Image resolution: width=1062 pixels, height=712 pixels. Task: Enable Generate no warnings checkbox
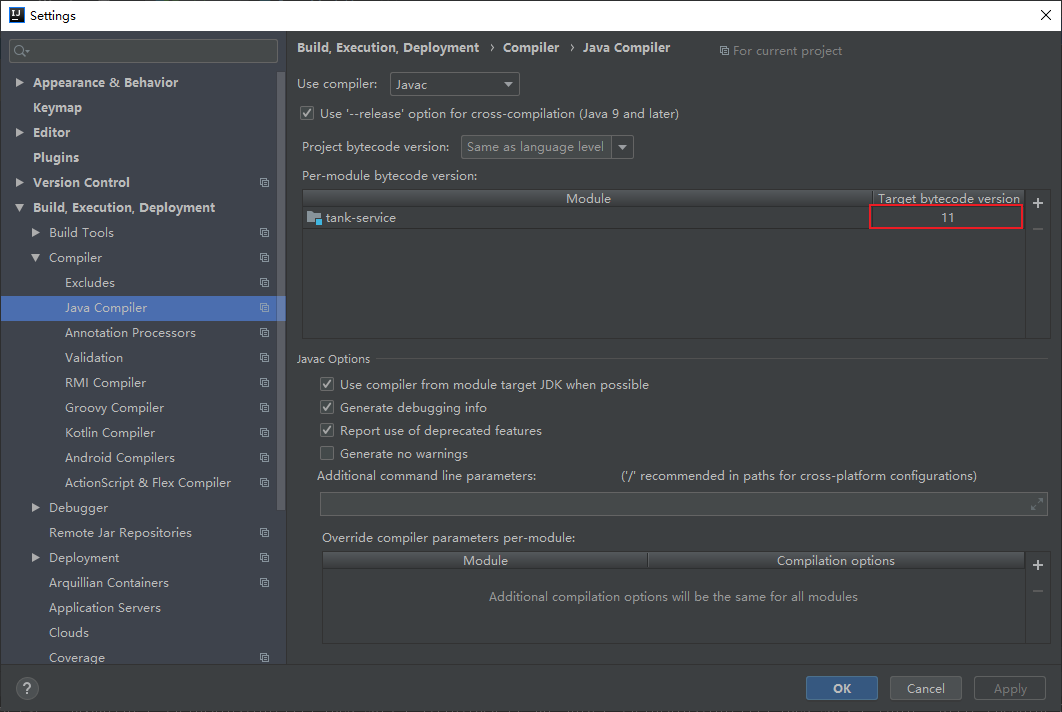tap(327, 453)
